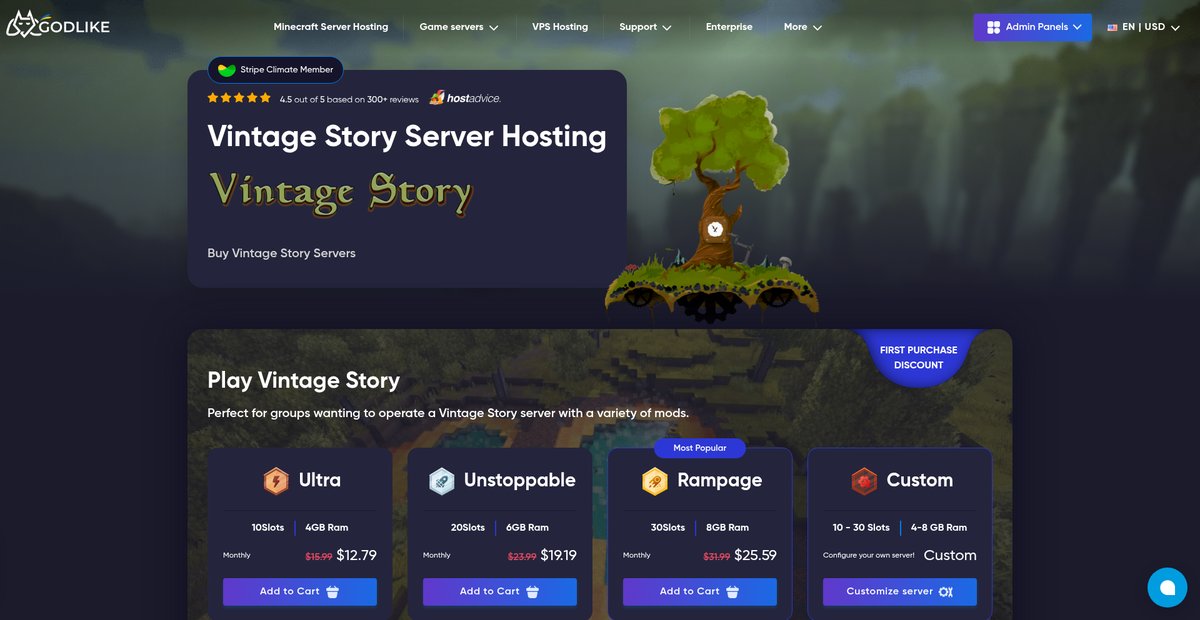Click the crossed-out $31.99 price
1200x620 pixels.
[717, 556]
